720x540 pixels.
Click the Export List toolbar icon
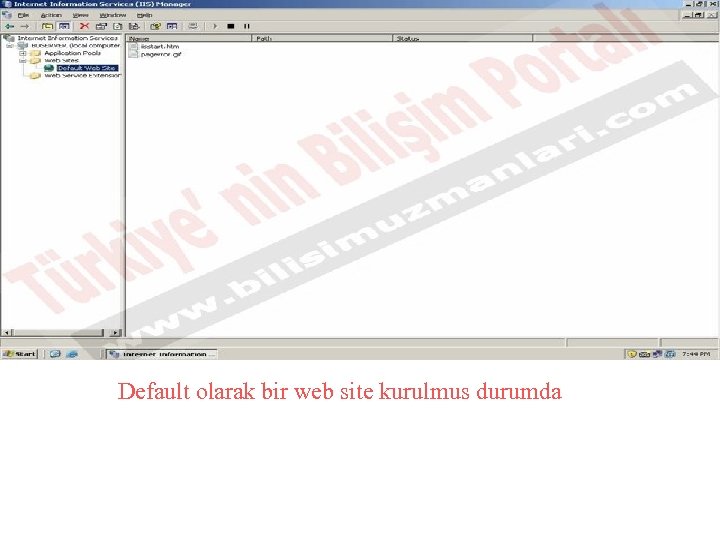pos(134,27)
